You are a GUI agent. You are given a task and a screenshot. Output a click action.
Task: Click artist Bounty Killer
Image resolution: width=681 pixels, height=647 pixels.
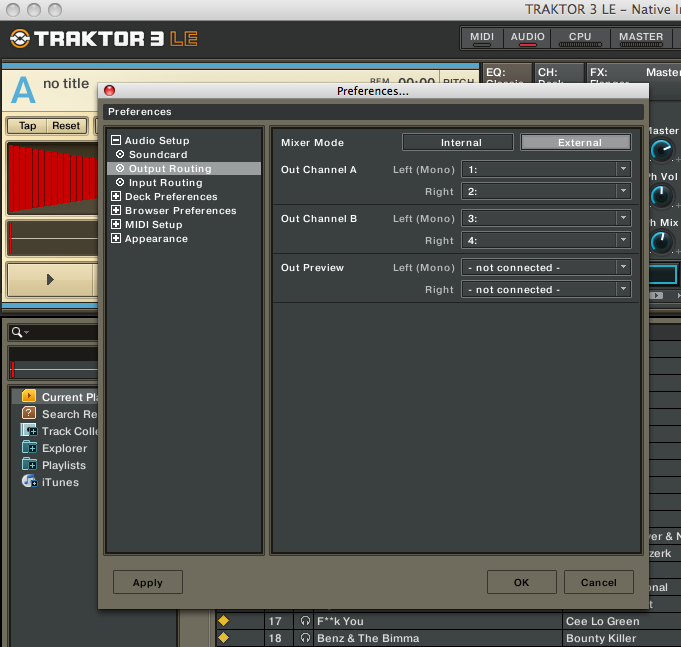(x=601, y=638)
